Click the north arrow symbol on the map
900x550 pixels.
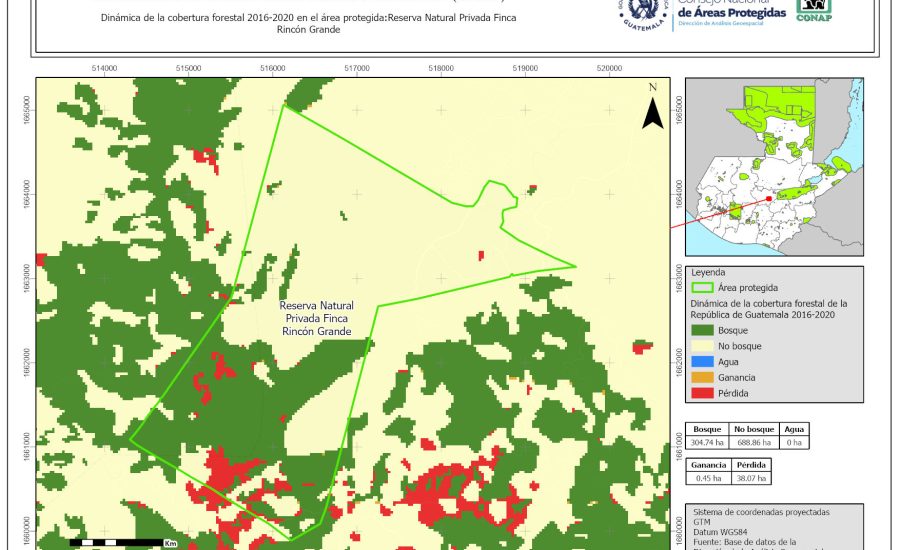[x=653, y=108]
